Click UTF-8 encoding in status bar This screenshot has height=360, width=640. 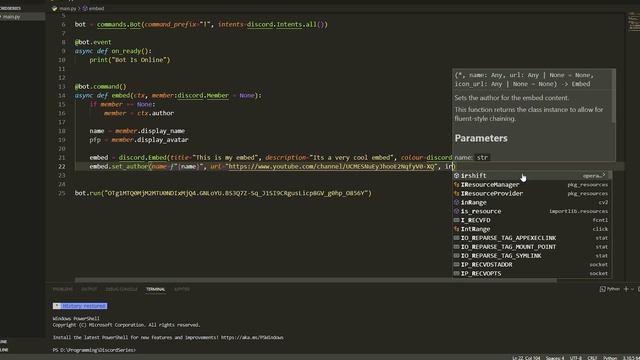pyautogui.click(x=576, y=358)
